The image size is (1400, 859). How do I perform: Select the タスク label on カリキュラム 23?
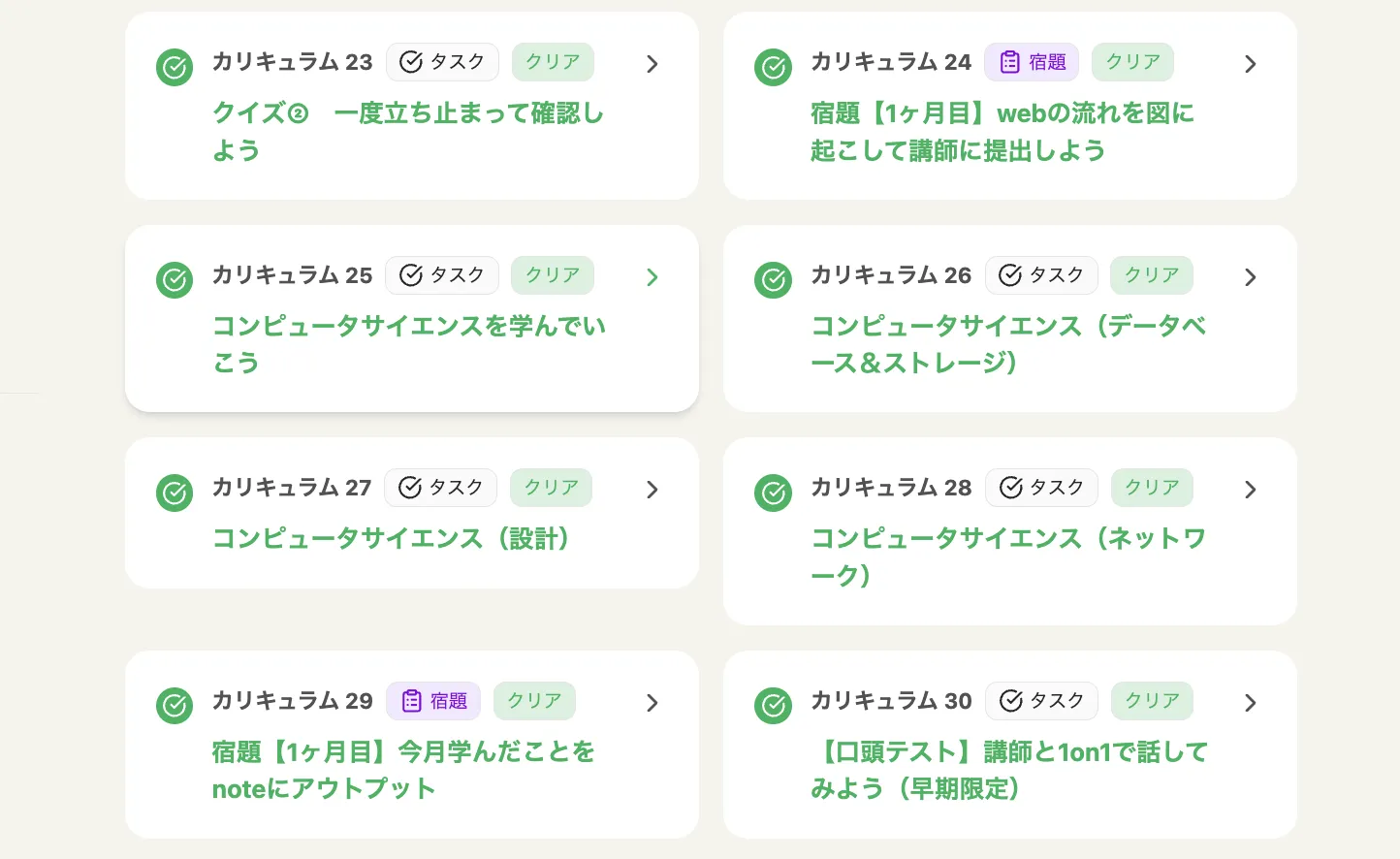point(442,62)
